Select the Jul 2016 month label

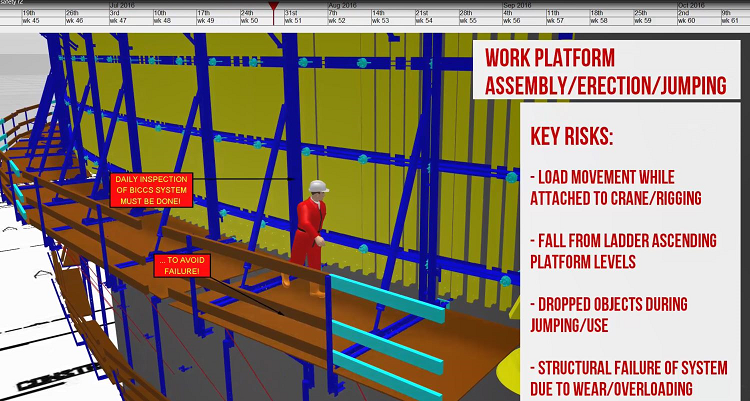coord(122,5)
